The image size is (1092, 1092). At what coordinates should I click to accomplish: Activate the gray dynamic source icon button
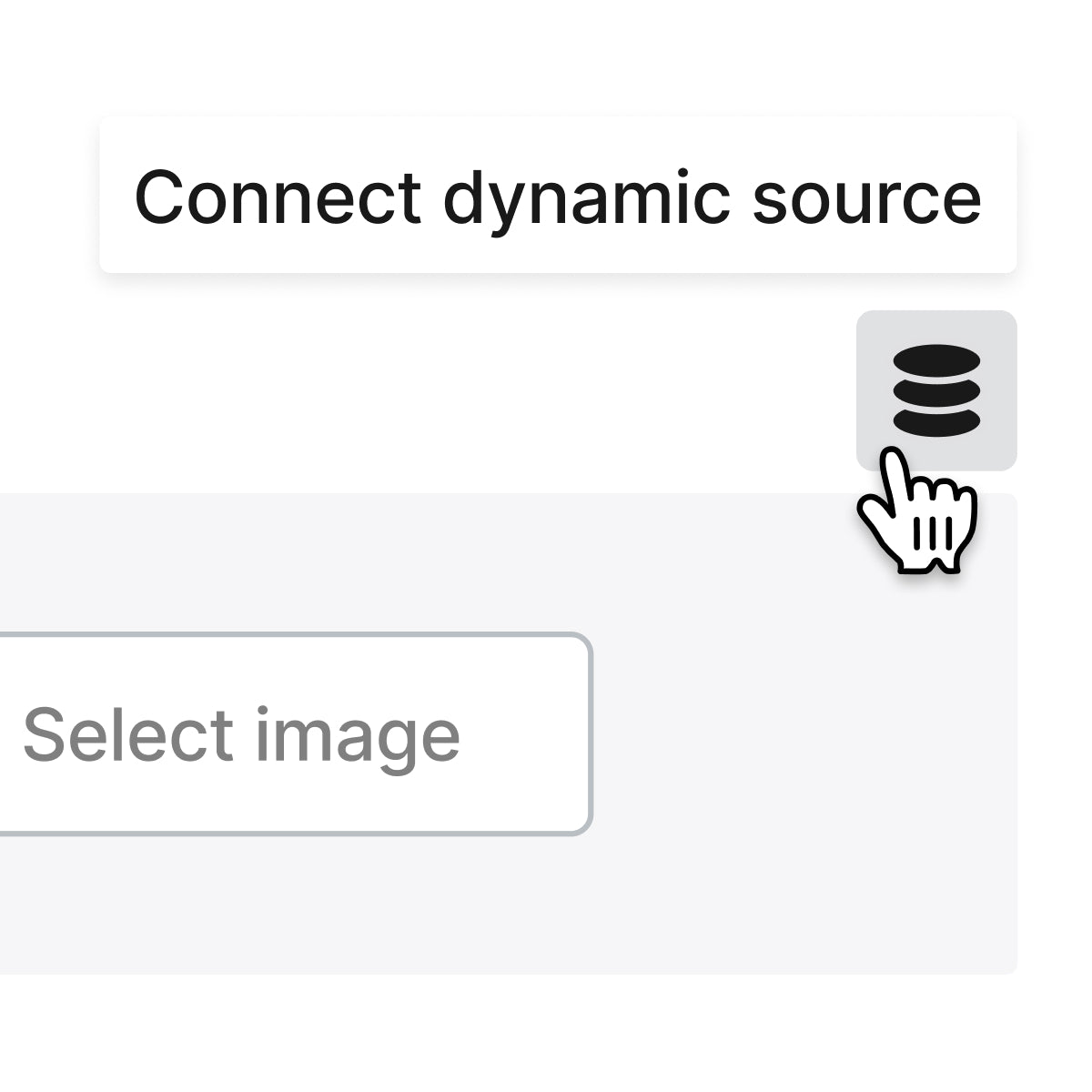936,390
